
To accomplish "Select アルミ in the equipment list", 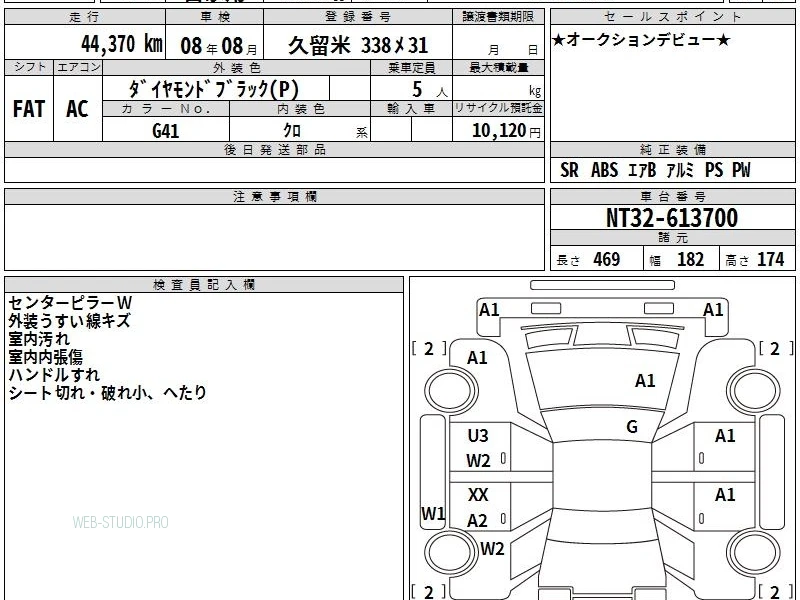I will 680,170.
